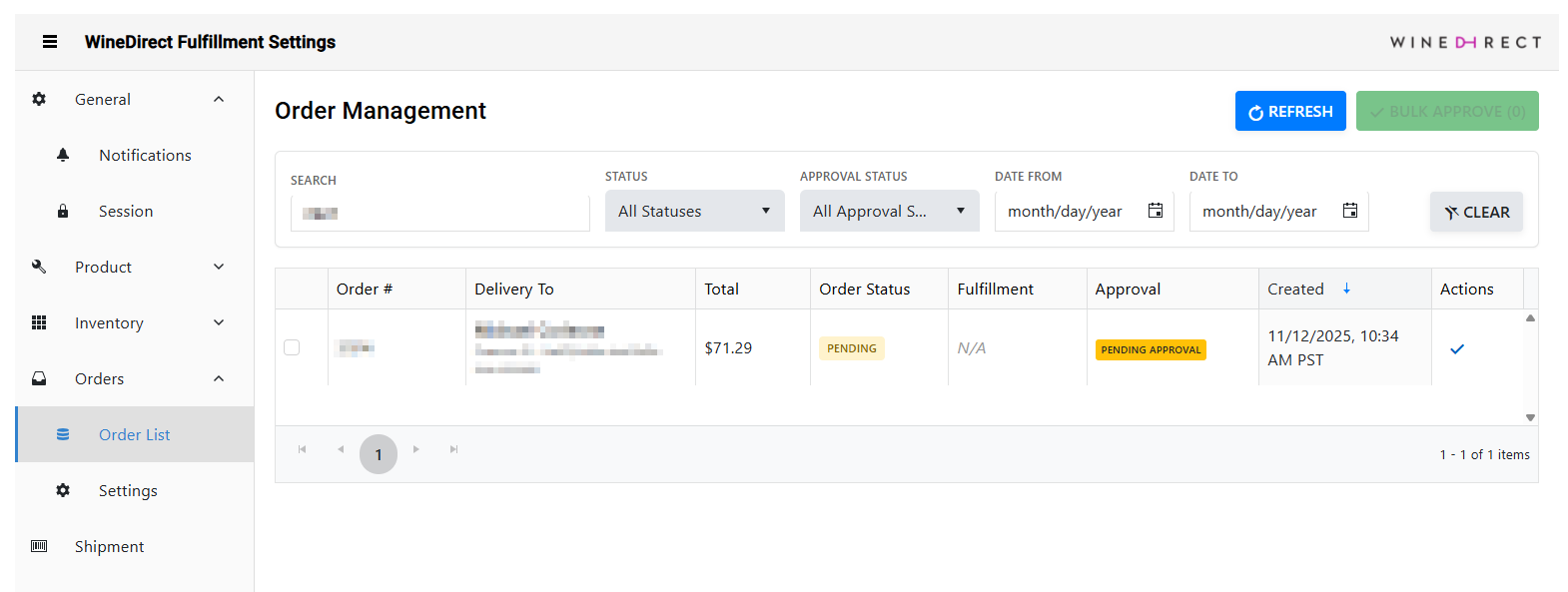Click the Inventory grid icon in sidebar
This screenshot has height=592, width=1568.
point(39,322)
